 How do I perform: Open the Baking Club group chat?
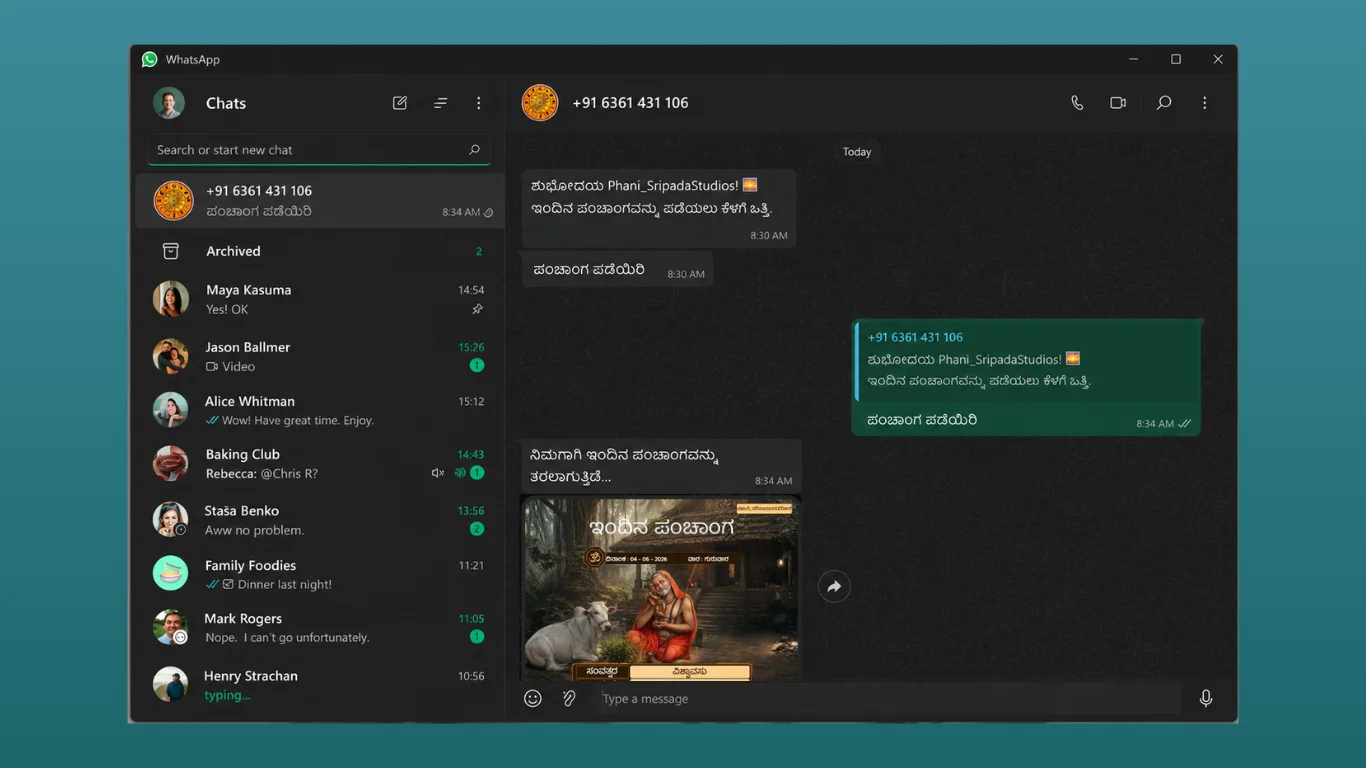pyautogui.click(x=320, y=463)
